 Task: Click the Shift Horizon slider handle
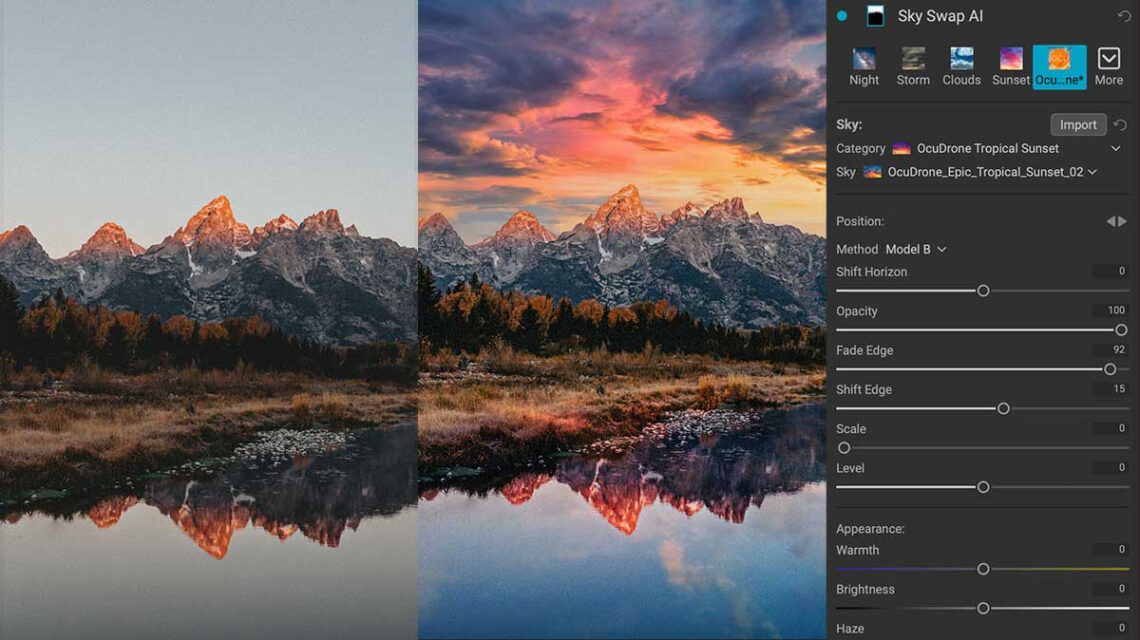pyautogui.click(x=983, y=291)
